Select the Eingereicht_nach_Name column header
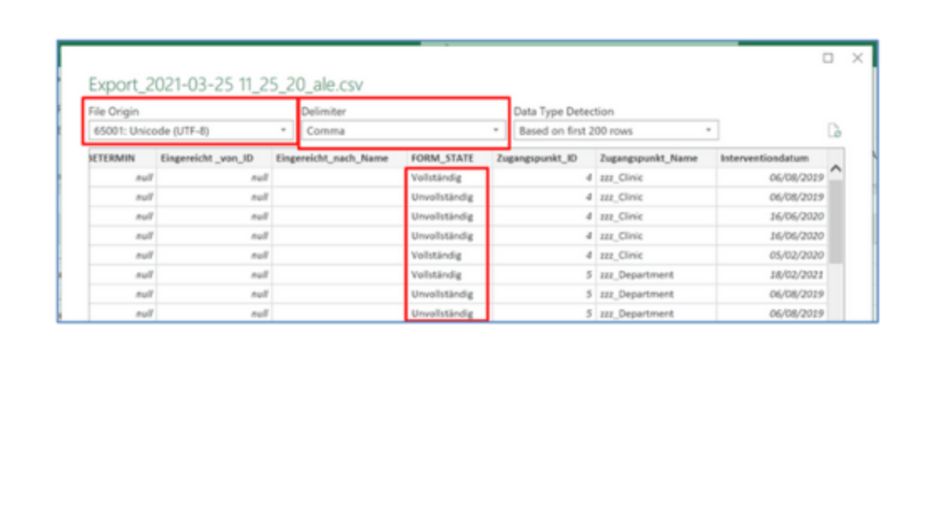This screenshot has height=527, width=936. click(x=331, y=158)
